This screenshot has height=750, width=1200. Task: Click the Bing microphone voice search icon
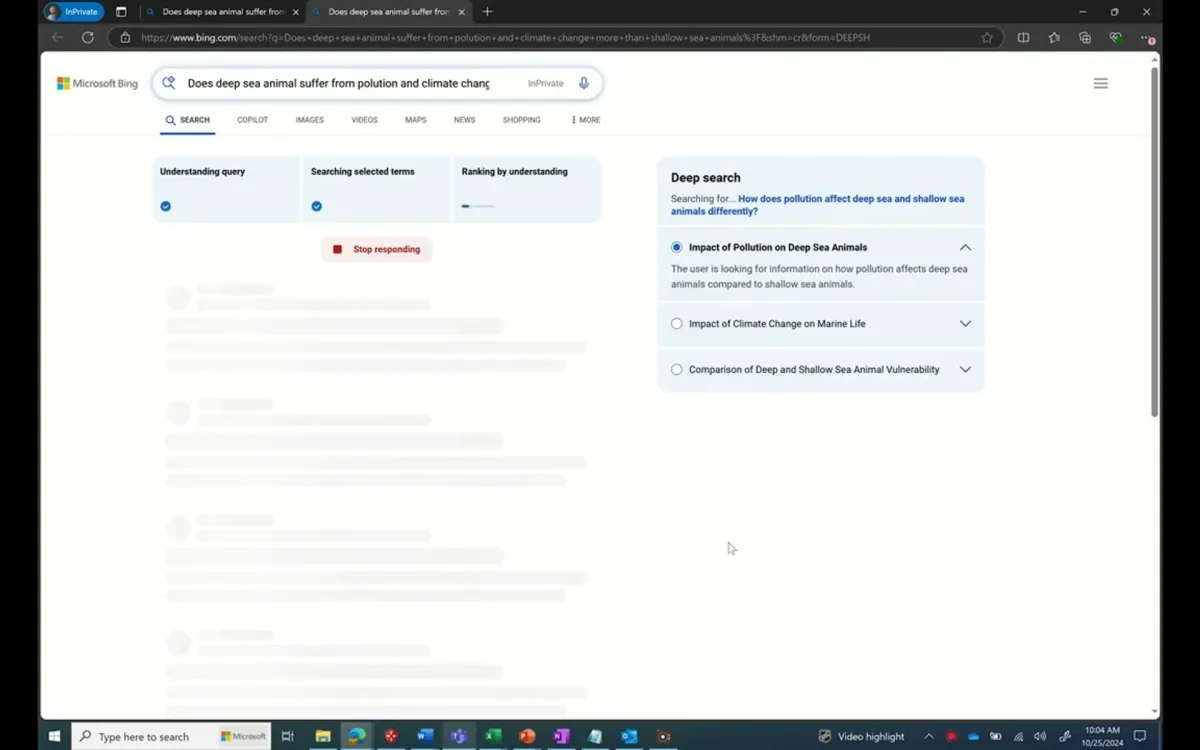[584, 82]
